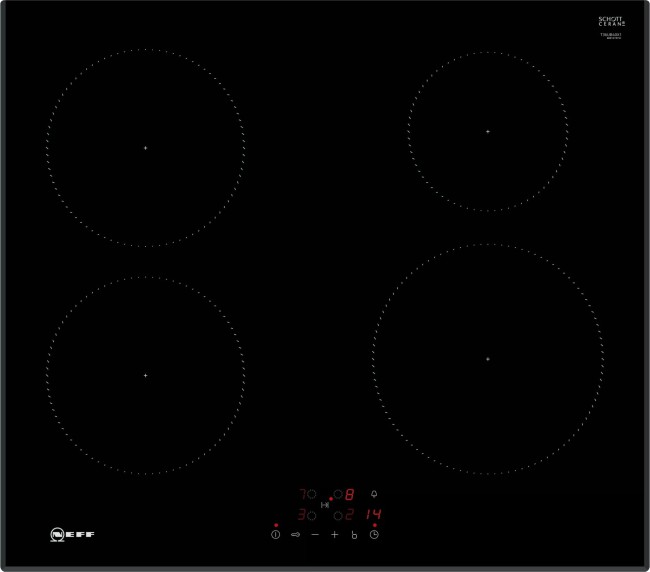Image resolution: width=650 pixels, height=572 pixels.
Task: Select the front-right zone circle beside 2
Action: pos(338,515)
